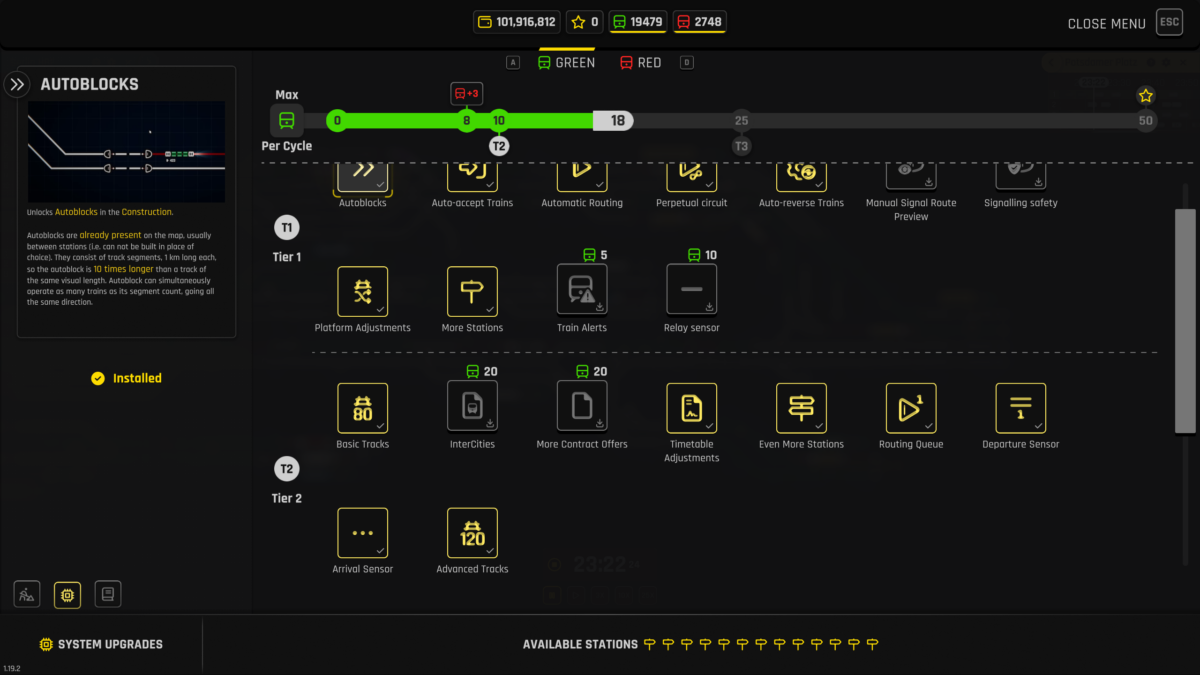Expand the Tier 1 section marker

(287, 227)
